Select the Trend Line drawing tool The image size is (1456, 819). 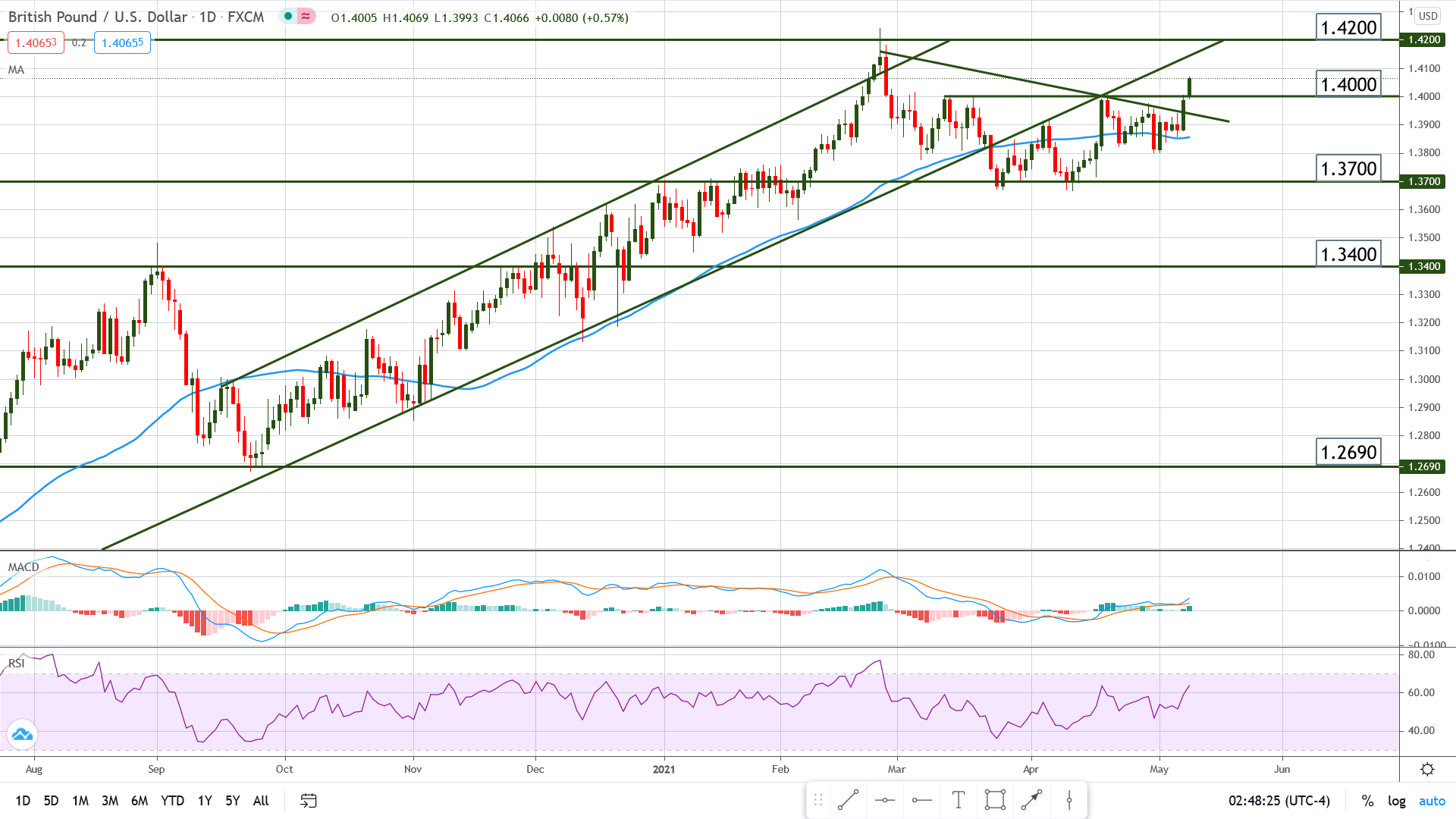click(848, 800)
